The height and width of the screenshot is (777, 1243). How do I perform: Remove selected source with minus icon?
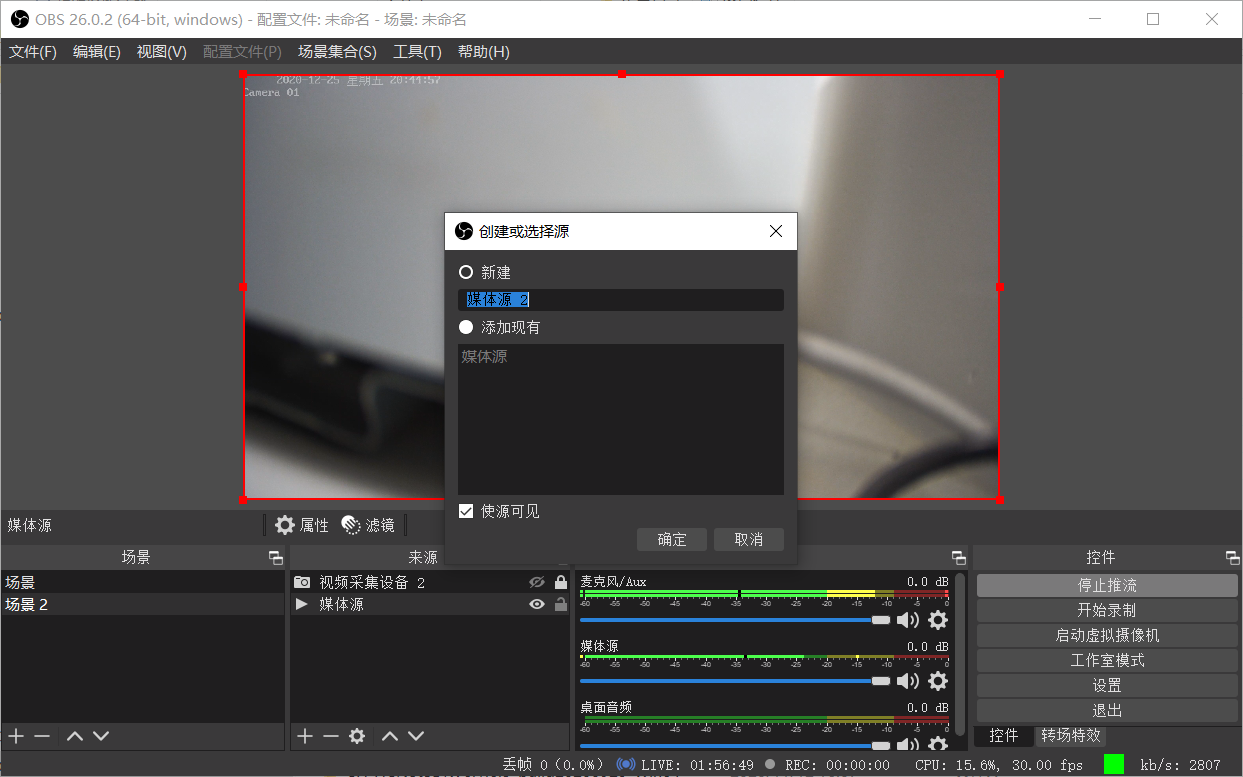click(x=331, y=736)
